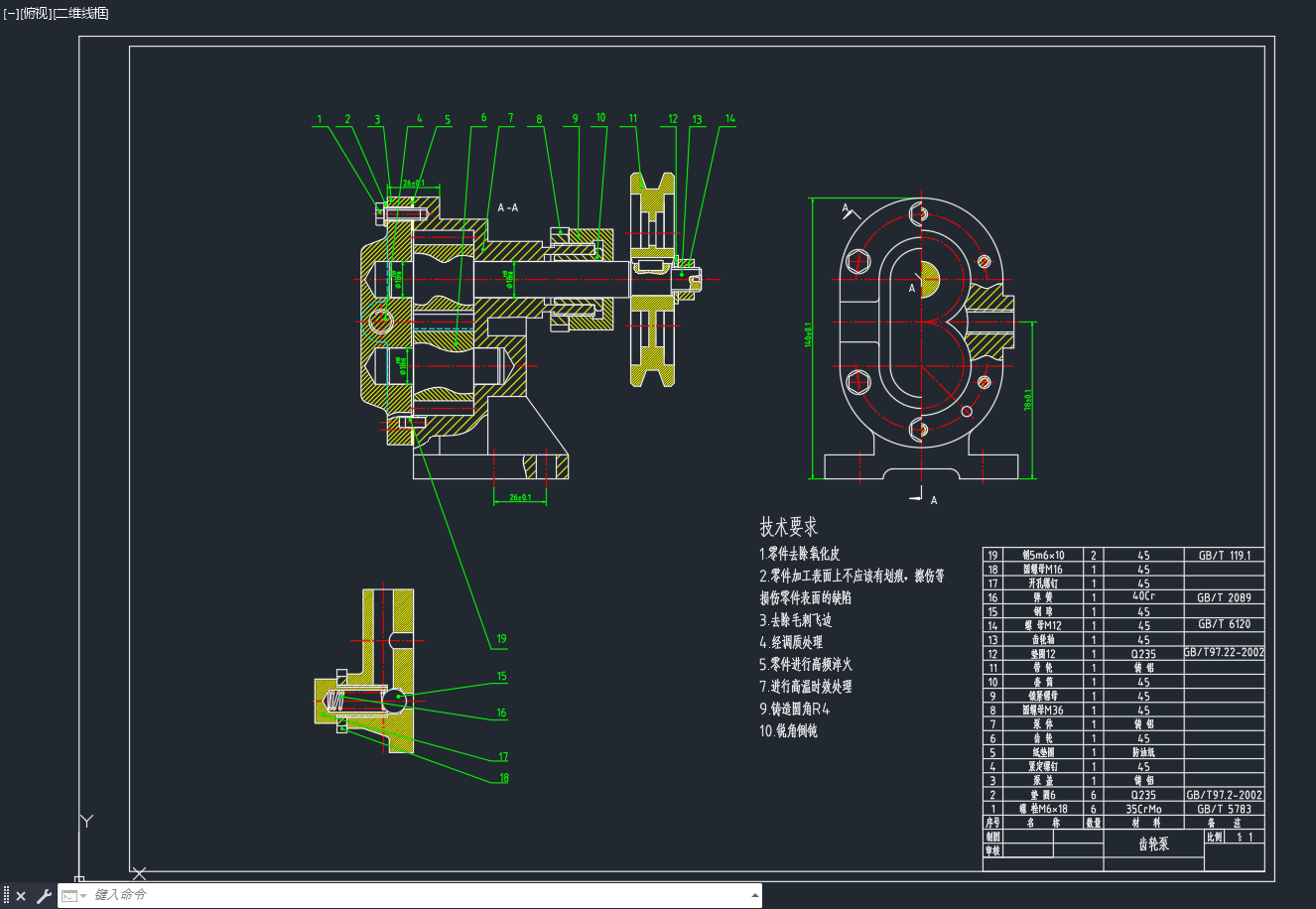Select the note 7.进行高温时效处理
1316x909 pixels.
click(x=805, y=687)
